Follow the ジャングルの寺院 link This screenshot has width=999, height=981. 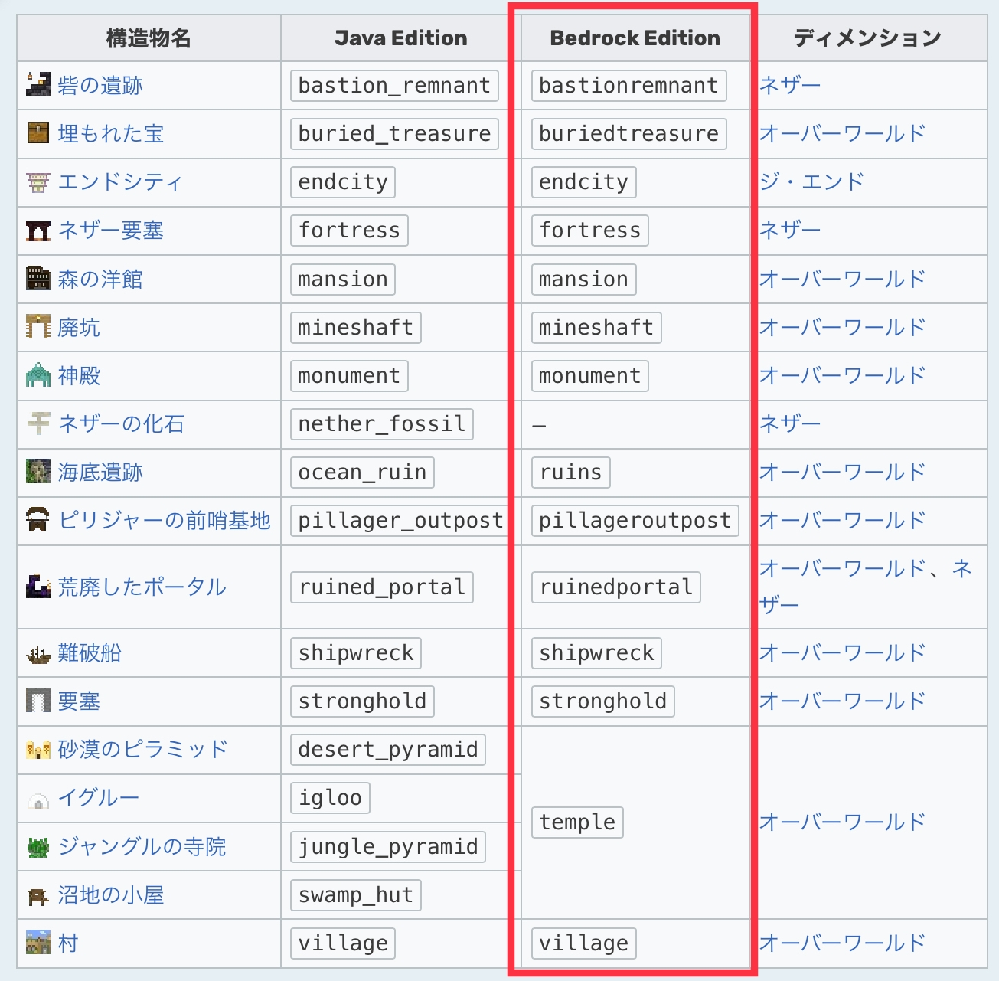tap(142, 847)
